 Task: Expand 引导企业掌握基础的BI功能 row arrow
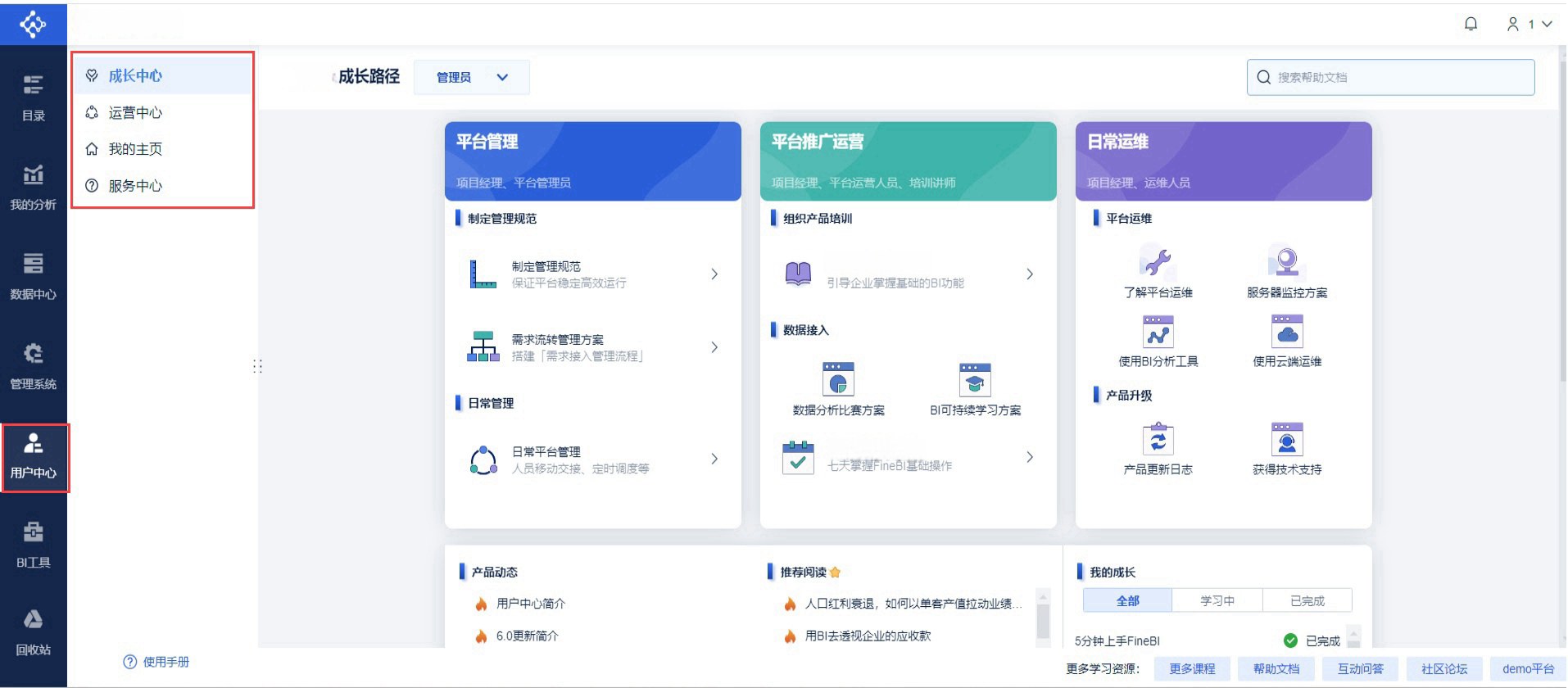1030,274
